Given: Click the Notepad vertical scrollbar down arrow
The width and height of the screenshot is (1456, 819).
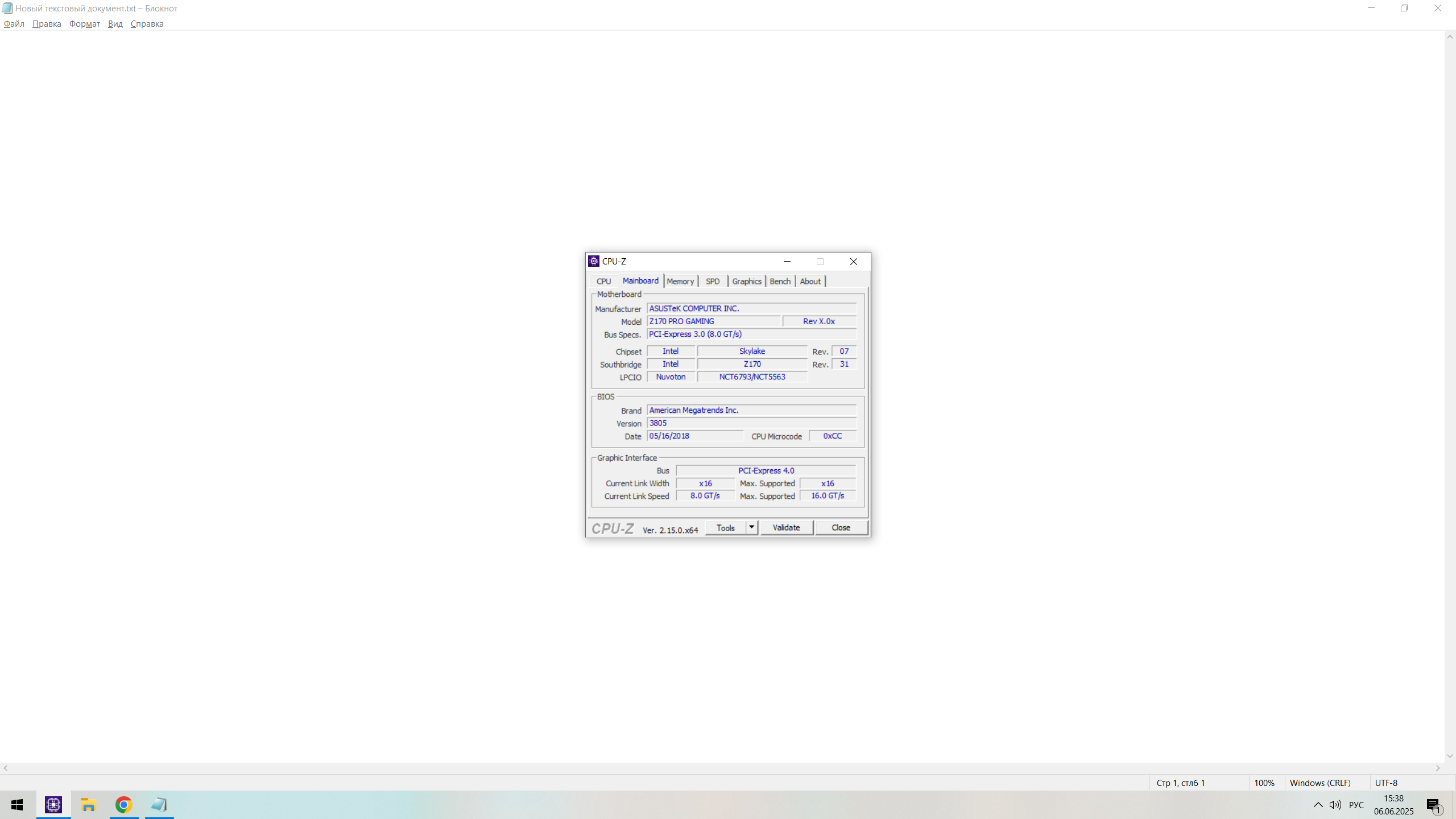Looking at the screenshot, I should 1450,756.
